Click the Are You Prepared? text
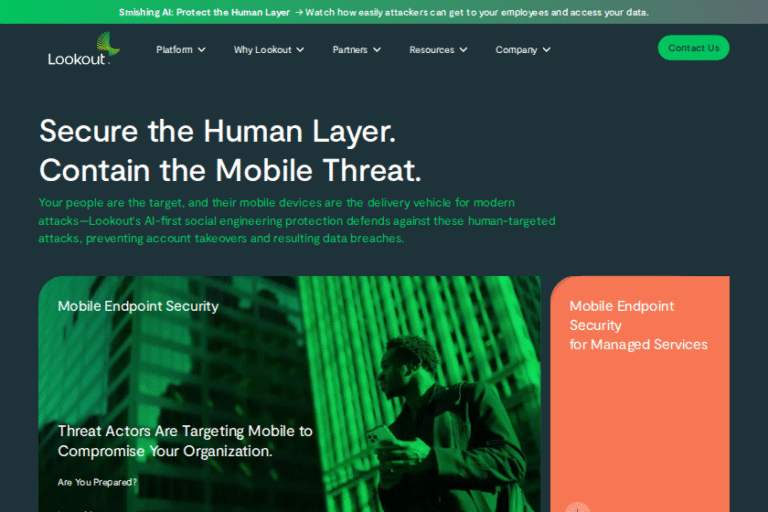Image resolution: width=768 pixels, height=512 pixels. click(97, 482)
